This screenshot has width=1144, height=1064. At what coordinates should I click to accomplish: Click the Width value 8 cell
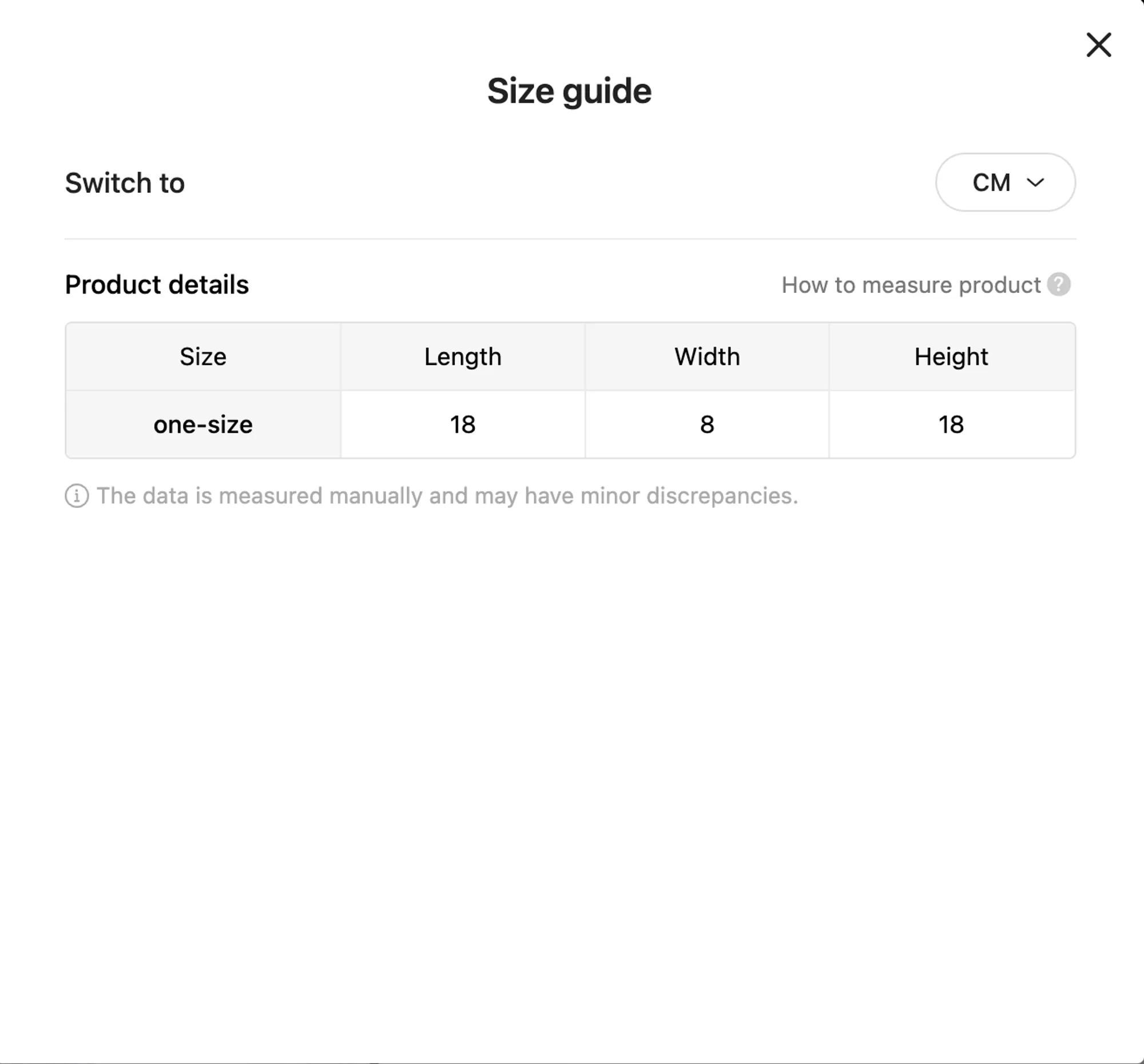coord(707,424)
